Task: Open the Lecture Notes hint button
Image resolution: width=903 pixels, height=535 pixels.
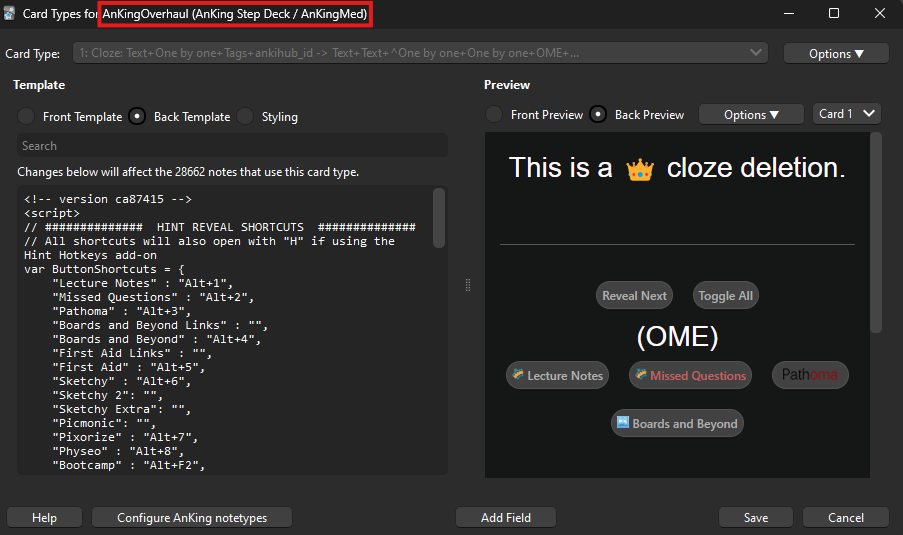Action: pos(557,375)
